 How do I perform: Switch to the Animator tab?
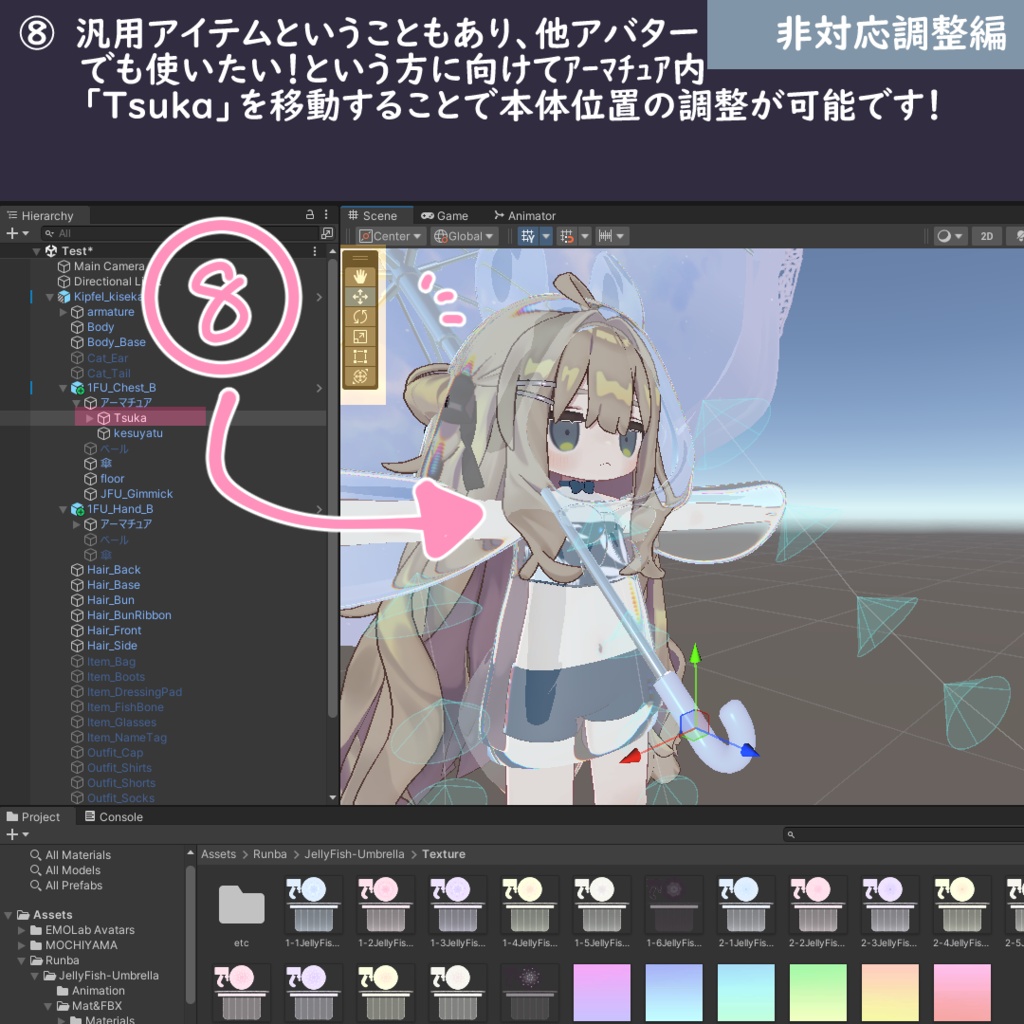[525, 216]
